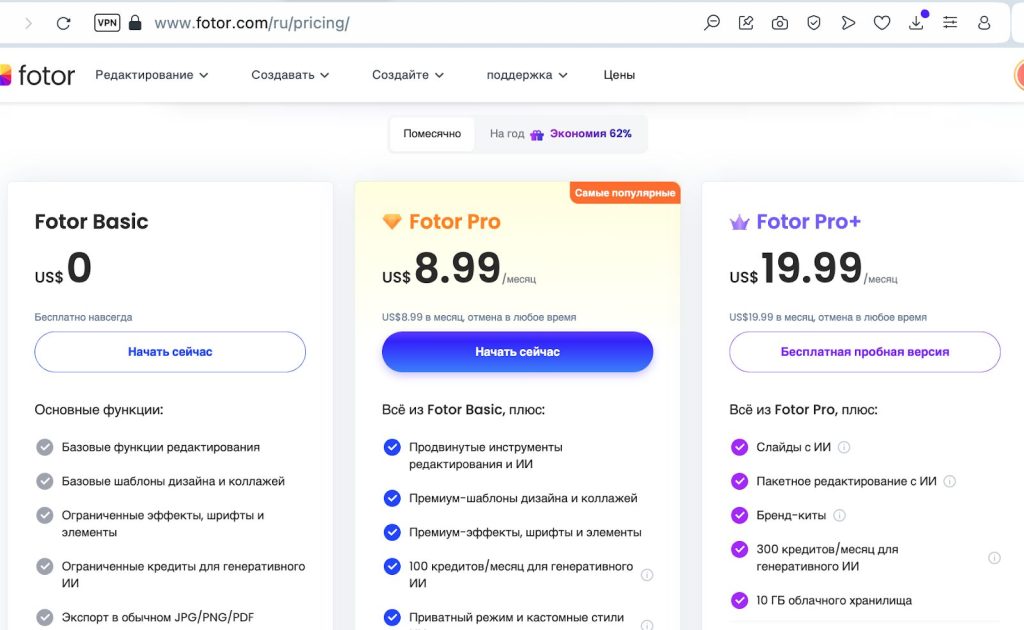Screen dimensions: 1024x630
Task: Open the Цены page link
Action: click(619, 75)
